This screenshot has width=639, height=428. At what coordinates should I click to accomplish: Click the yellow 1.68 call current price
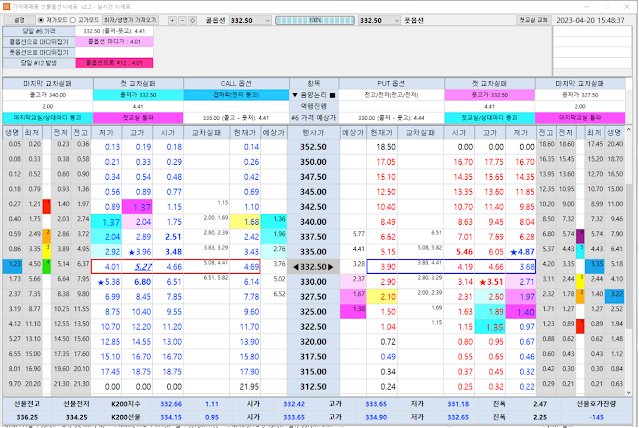pyautogui.click(x=245, y=222)
